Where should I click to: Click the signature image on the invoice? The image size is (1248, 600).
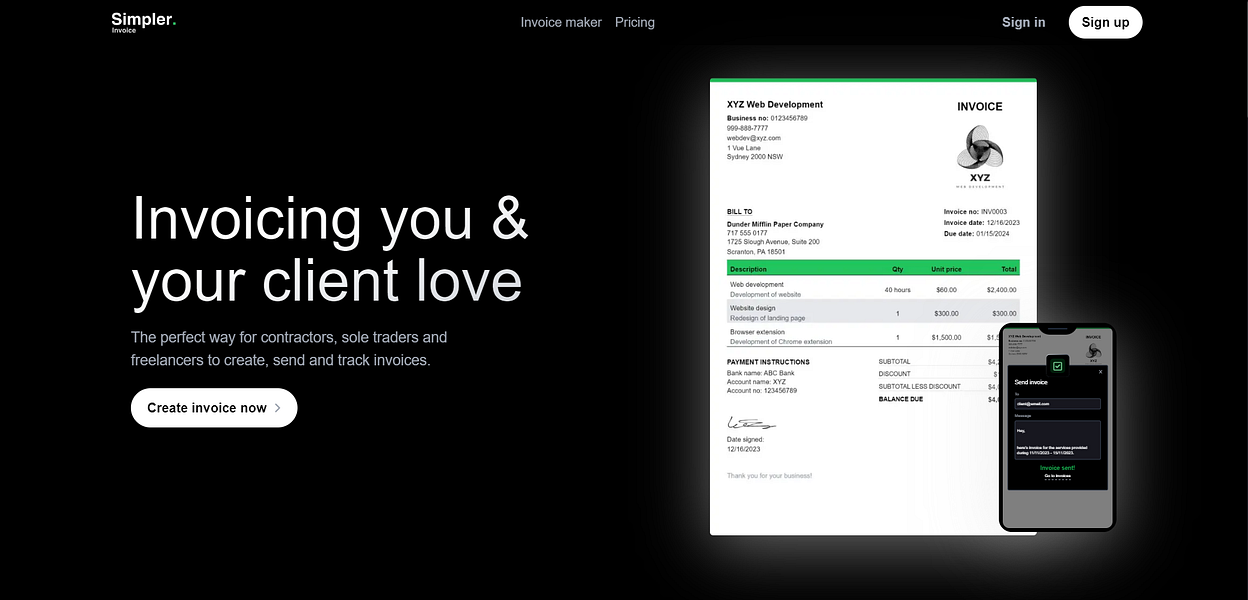pos(752,423)
